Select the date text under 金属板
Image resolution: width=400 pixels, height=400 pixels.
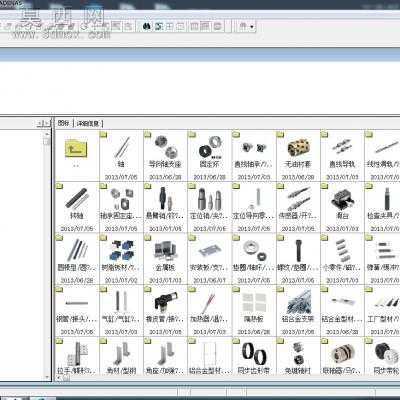pyautogui.click(x=166, y=280)
